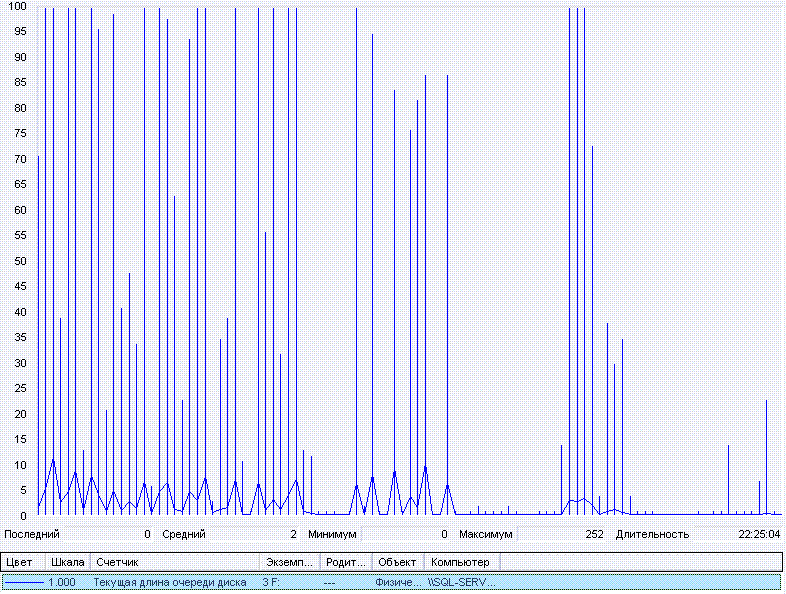Click the \\SQL-SERV computer cell
This screenshot has height=594, width=786.
coord(461,582)
